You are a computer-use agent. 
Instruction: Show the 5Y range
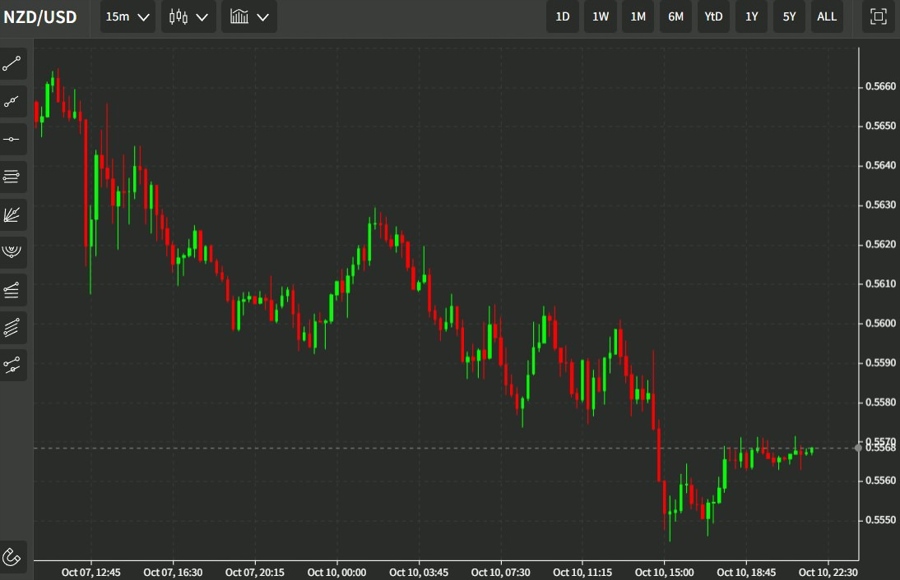790,16
